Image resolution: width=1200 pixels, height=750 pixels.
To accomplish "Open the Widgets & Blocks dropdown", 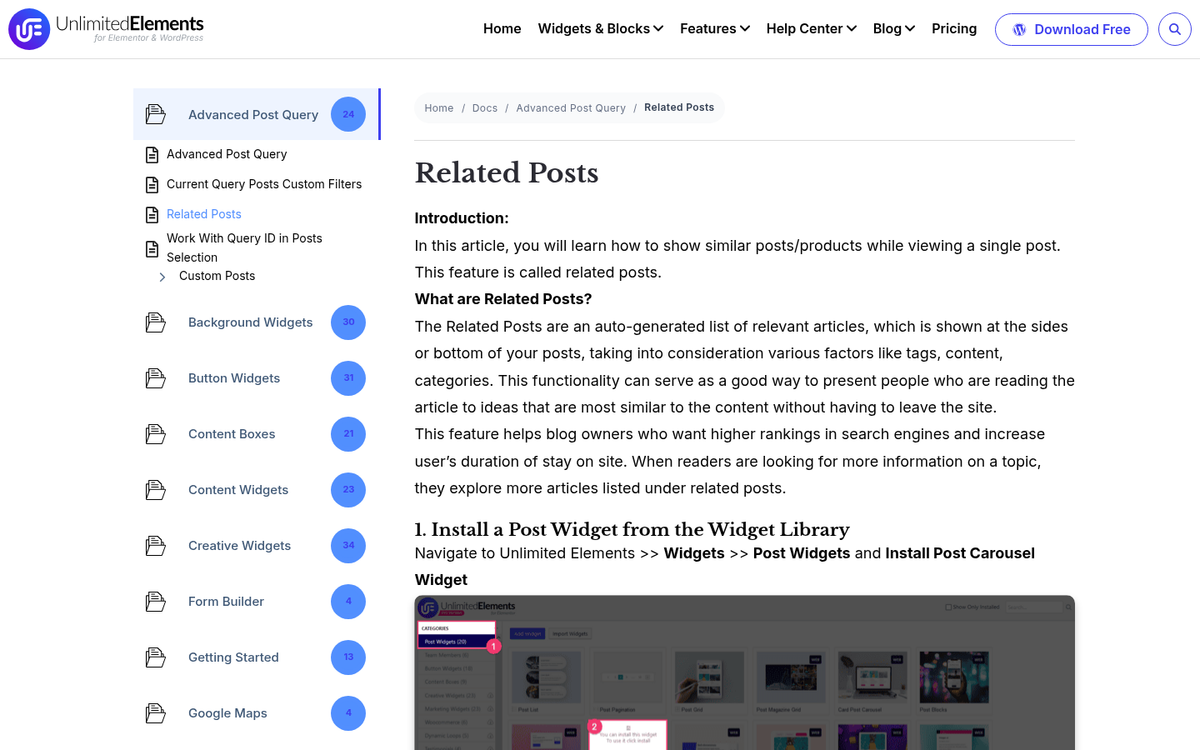I will [x=600, y=29].
